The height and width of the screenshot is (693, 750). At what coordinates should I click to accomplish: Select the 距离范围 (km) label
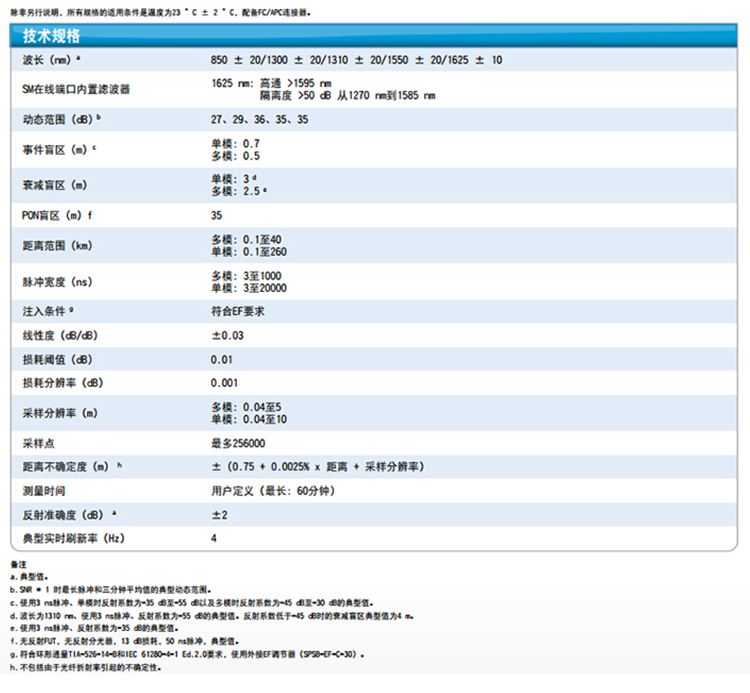[56, 245]
